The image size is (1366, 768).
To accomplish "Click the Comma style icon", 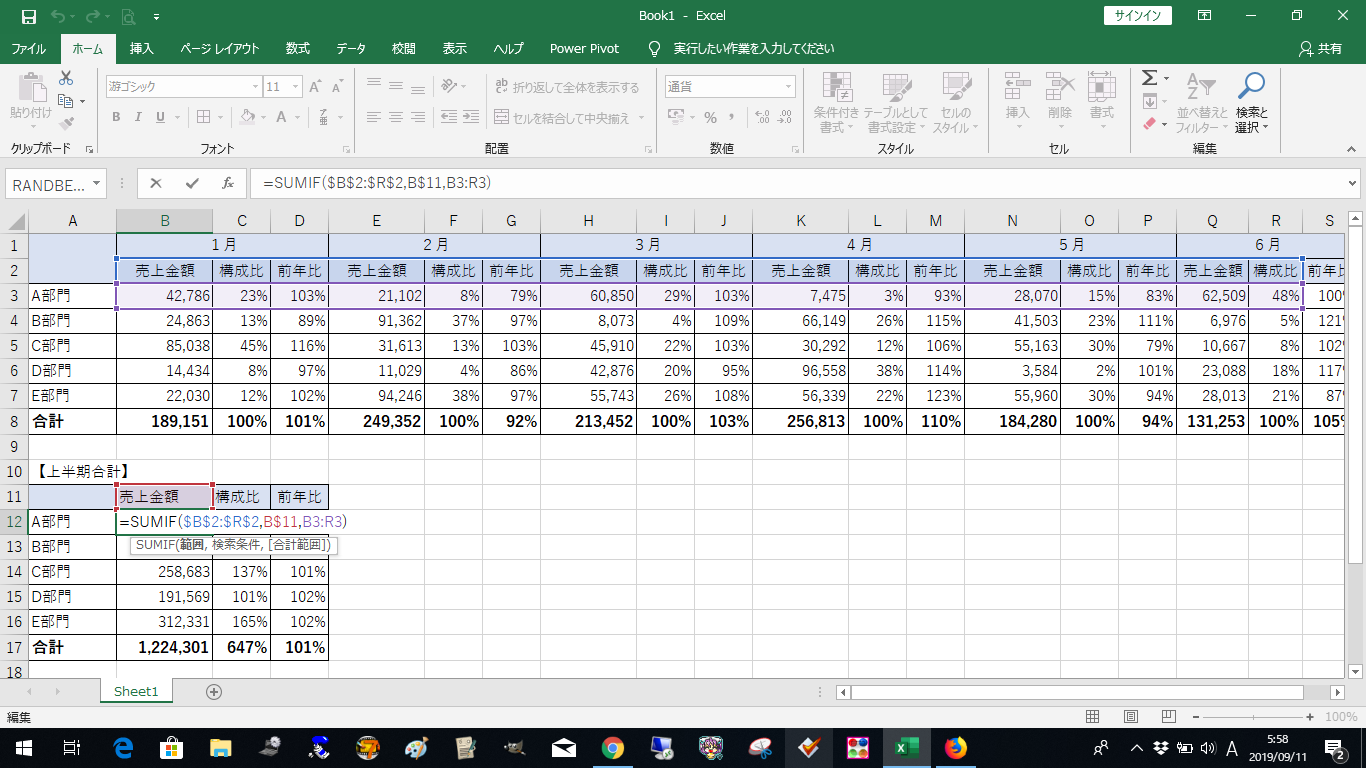I will [x=732, y=117].
